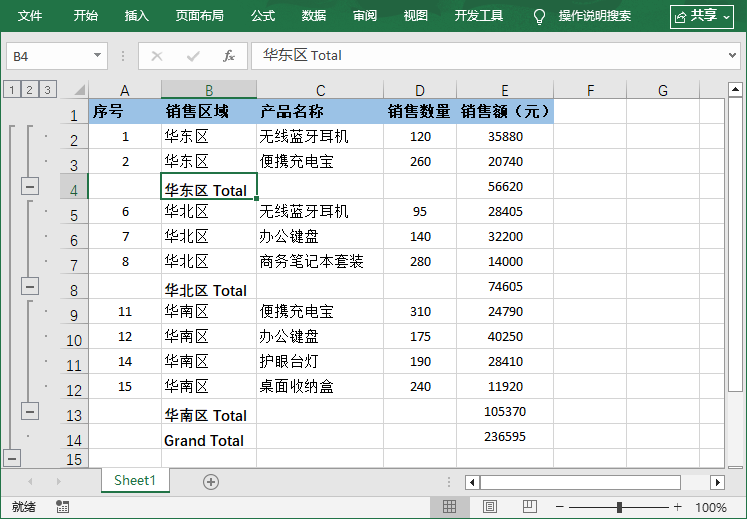Viewport: 747px width, 519px height.
Task: Click the confirm checkmark in formula bar
Action: click(x=193, y=56)
